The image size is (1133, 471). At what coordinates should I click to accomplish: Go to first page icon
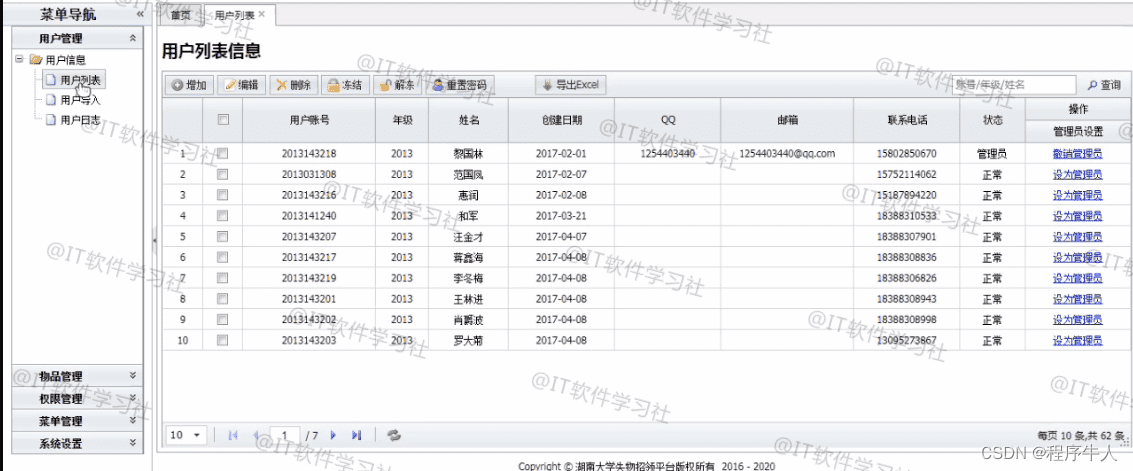(x=233, y=435)
